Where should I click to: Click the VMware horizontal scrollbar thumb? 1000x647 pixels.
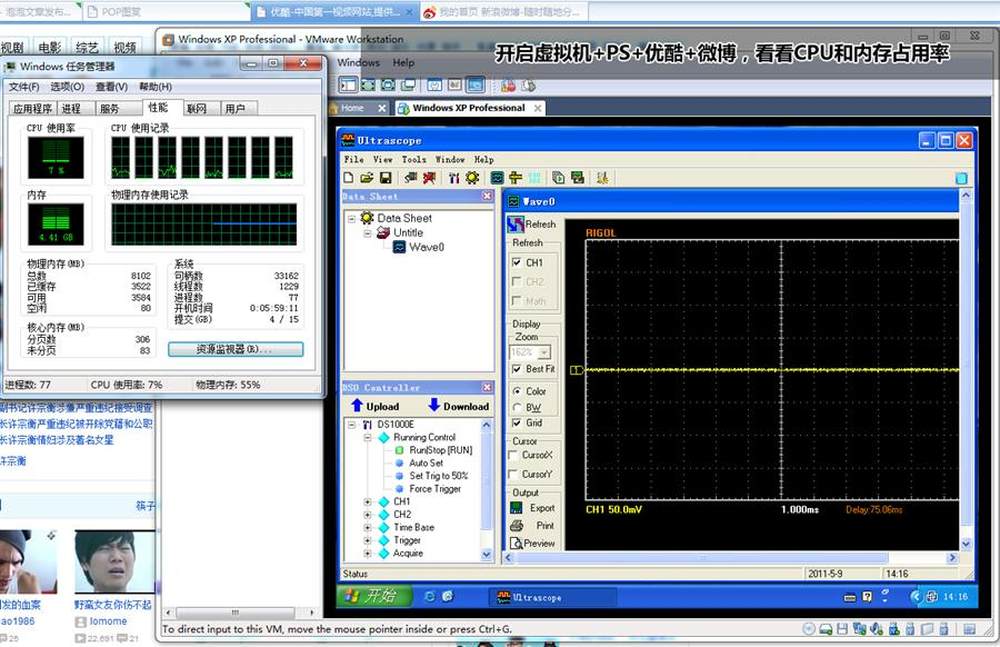tap(235, 613)
